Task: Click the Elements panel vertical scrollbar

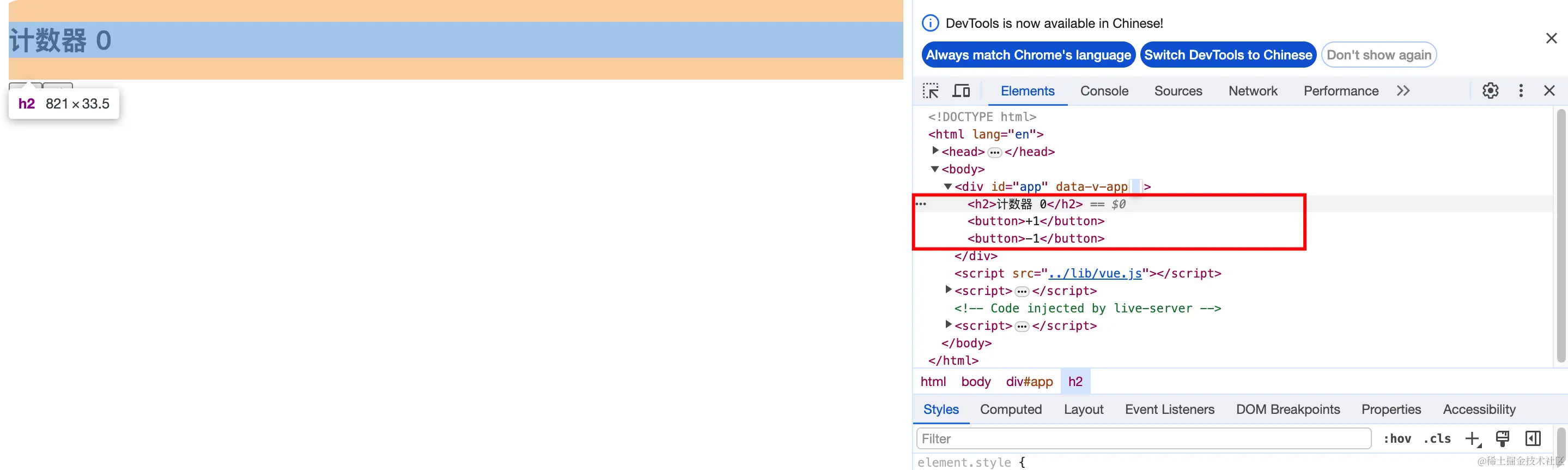Action: [1561, 236]
